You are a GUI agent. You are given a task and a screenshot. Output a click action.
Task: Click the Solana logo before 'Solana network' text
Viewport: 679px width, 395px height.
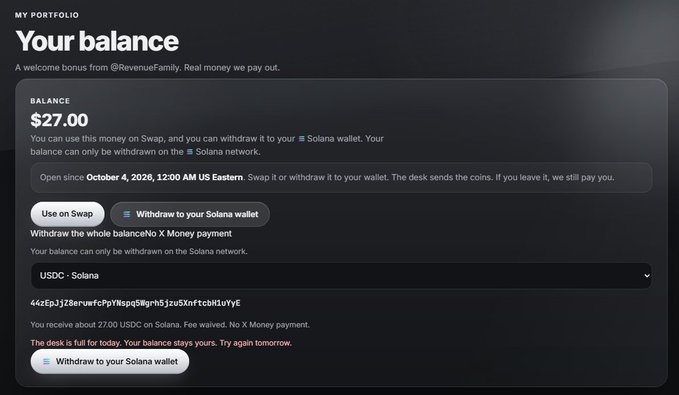tap(190, 152)
